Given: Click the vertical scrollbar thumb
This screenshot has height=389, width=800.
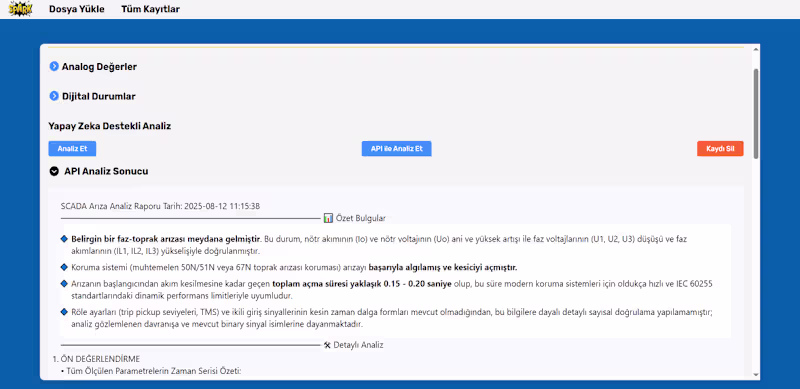Looking at the screenshot, I should (756, 113).
